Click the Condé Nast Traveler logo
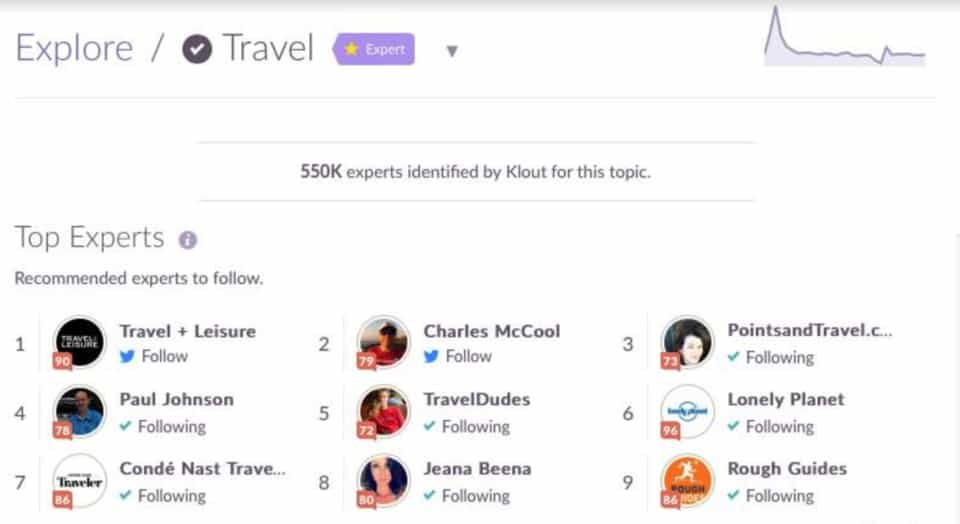This screenshot has width=960, height=524. [x=80, y=481]
